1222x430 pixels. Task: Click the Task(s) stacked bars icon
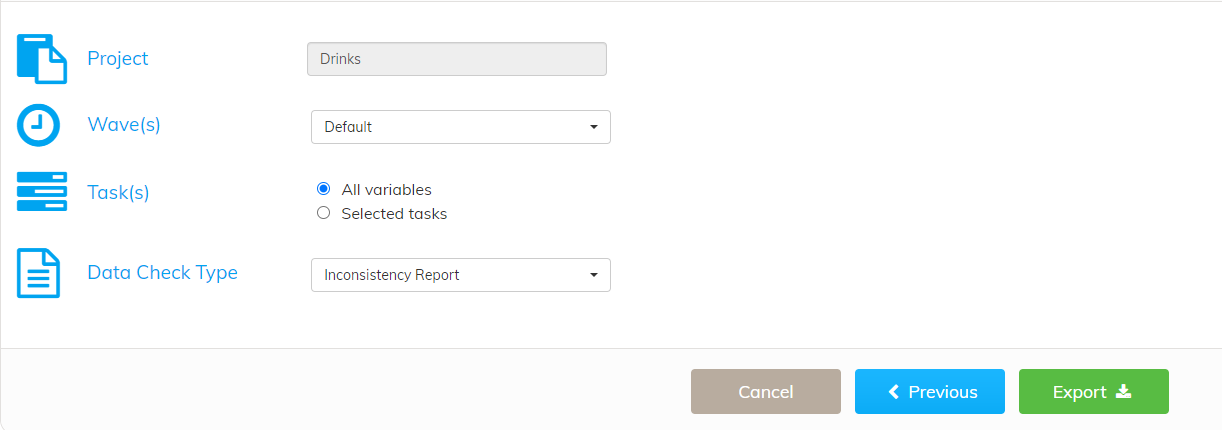pyautogui.click(x=42, y=191)
